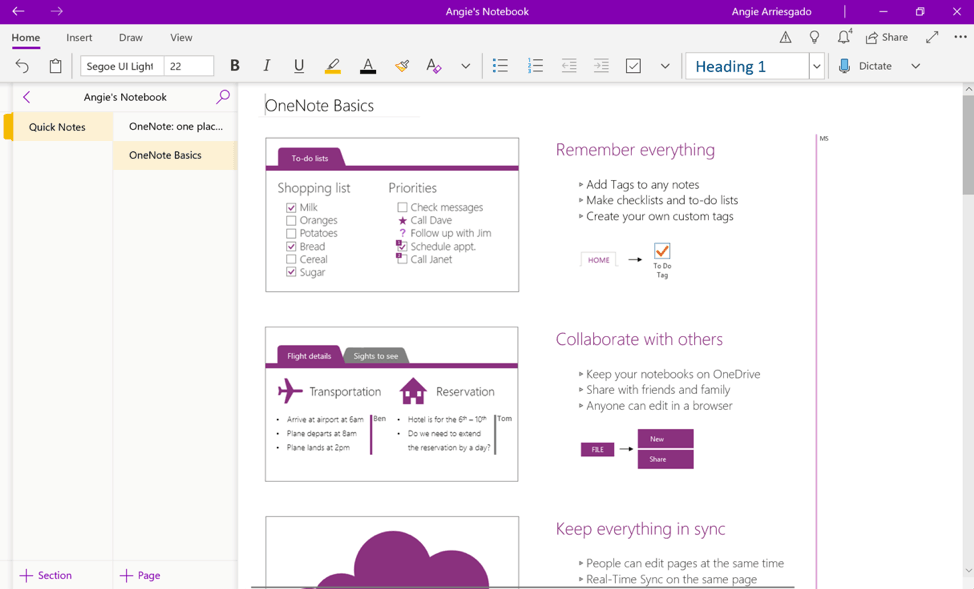Click the Keep everything in sync heading
The width and height of the screenshot is (974, 589).
640,529
